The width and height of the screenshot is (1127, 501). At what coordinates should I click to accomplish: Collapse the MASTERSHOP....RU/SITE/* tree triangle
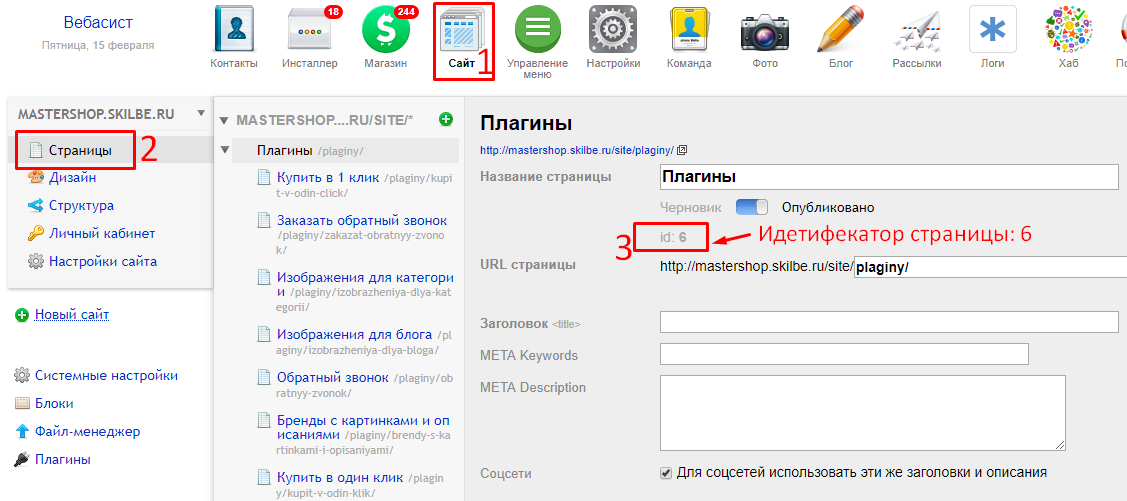[224, 120]
